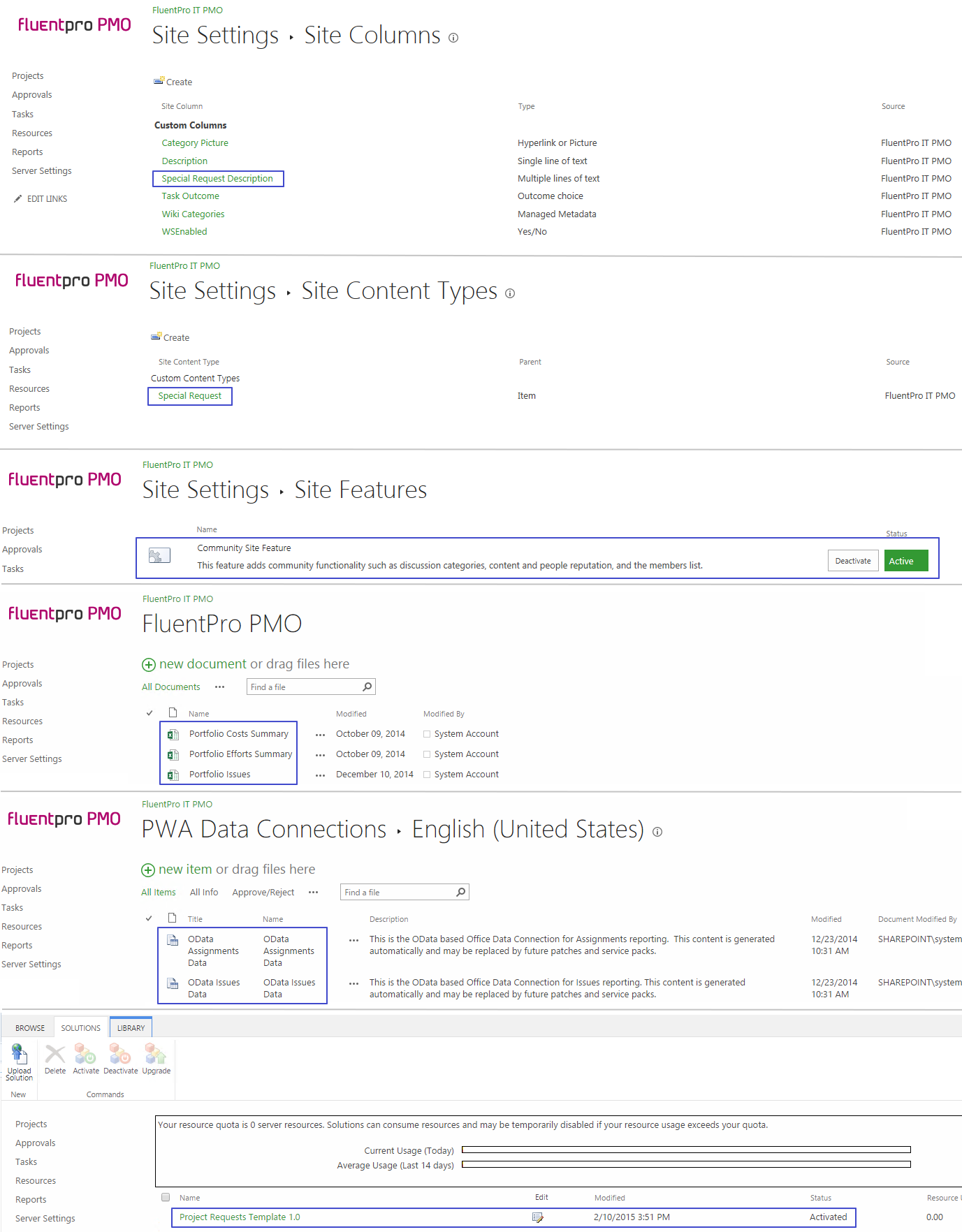Click the Activate ribbon icon
Viewport: 962px width, 1232px height.
pos(85,1054)
